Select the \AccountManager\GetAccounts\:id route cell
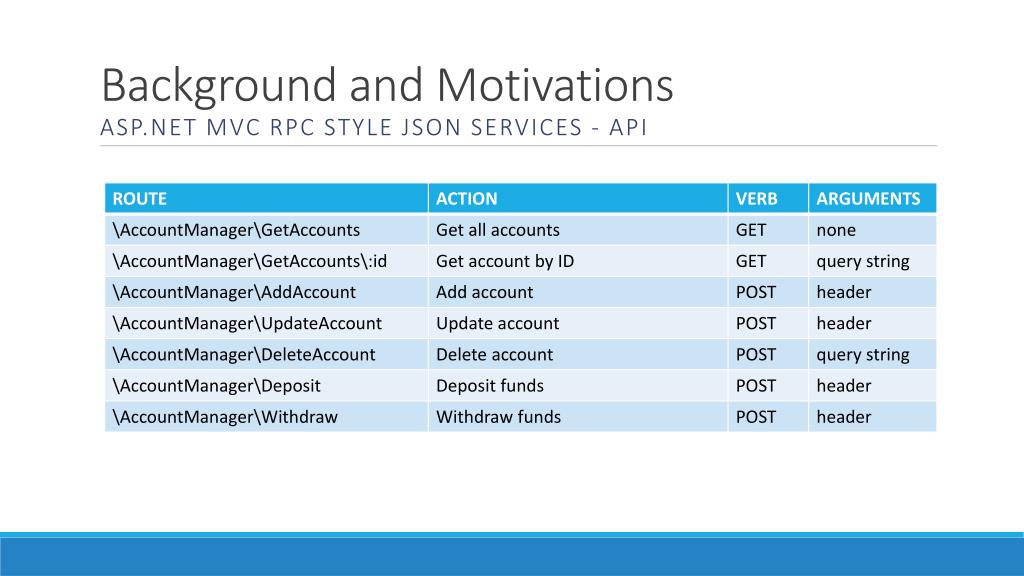Screen dimensions: 1024x576 pos(266,261)
